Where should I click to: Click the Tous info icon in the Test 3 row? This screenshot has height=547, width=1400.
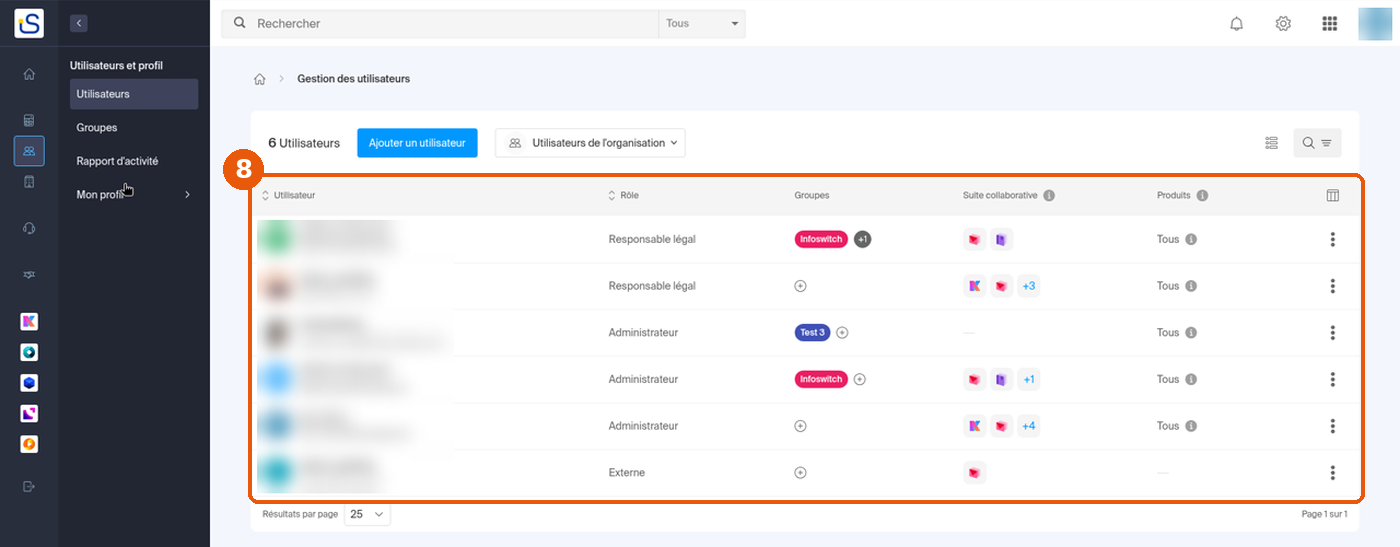(1192, 333)
